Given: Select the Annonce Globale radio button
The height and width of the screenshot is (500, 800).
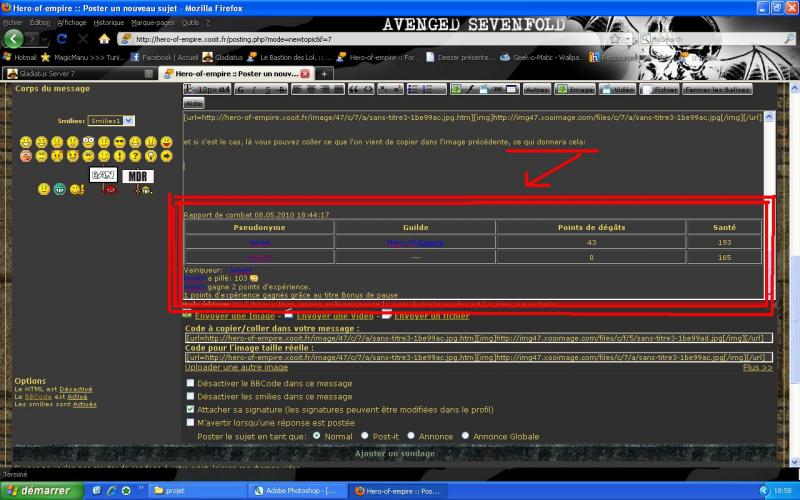Looking at the screenshot, I should pos(465,436).
